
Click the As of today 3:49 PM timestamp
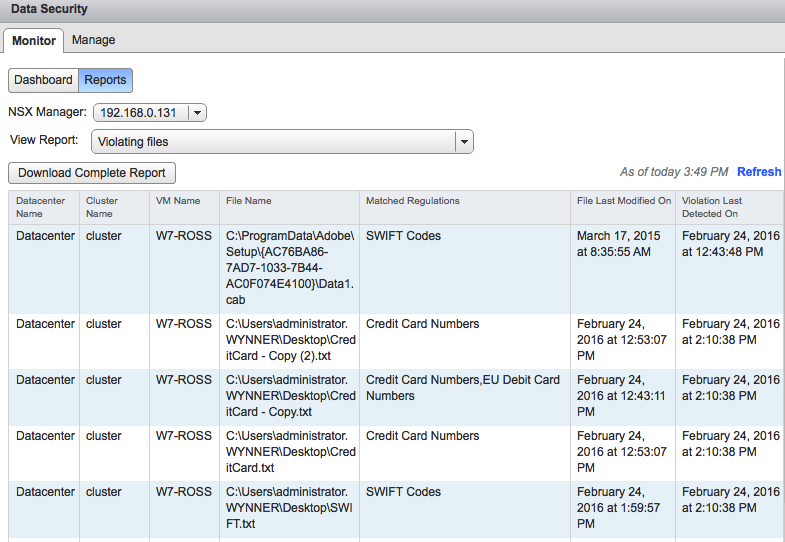674,172
